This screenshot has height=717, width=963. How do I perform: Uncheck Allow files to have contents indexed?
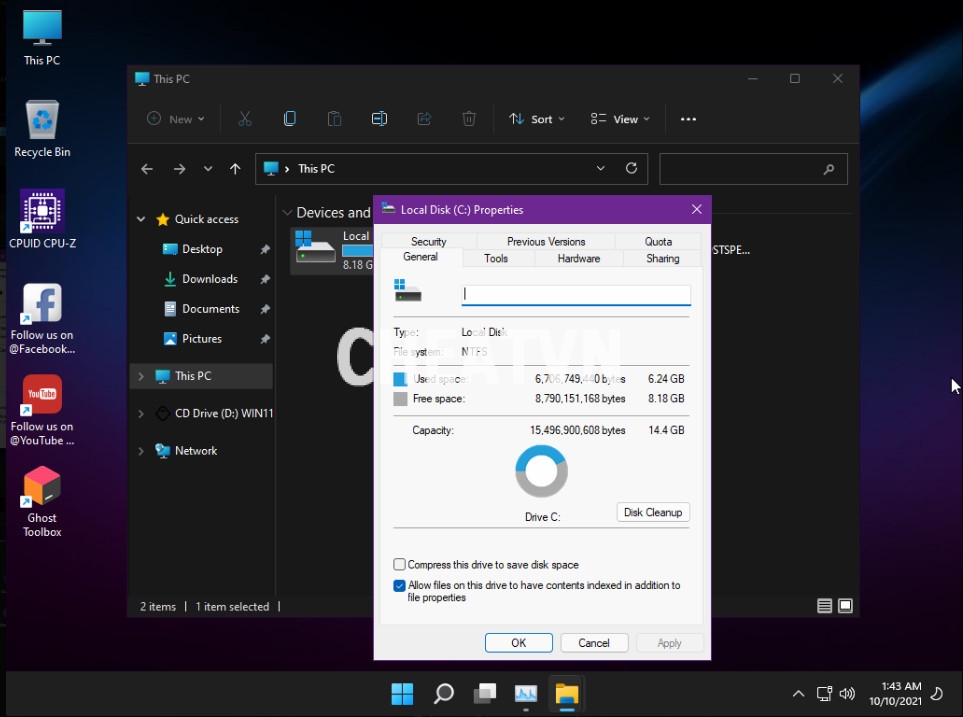coord(400,586)
